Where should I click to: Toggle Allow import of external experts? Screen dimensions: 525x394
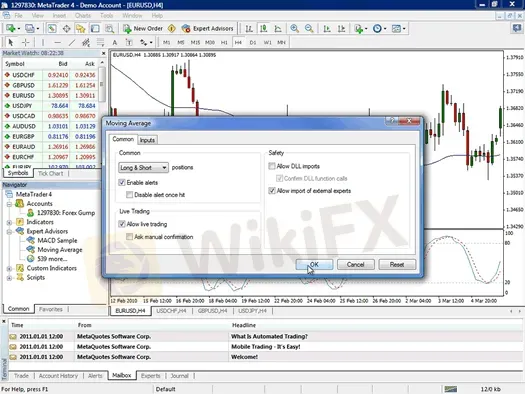(272, 191)
